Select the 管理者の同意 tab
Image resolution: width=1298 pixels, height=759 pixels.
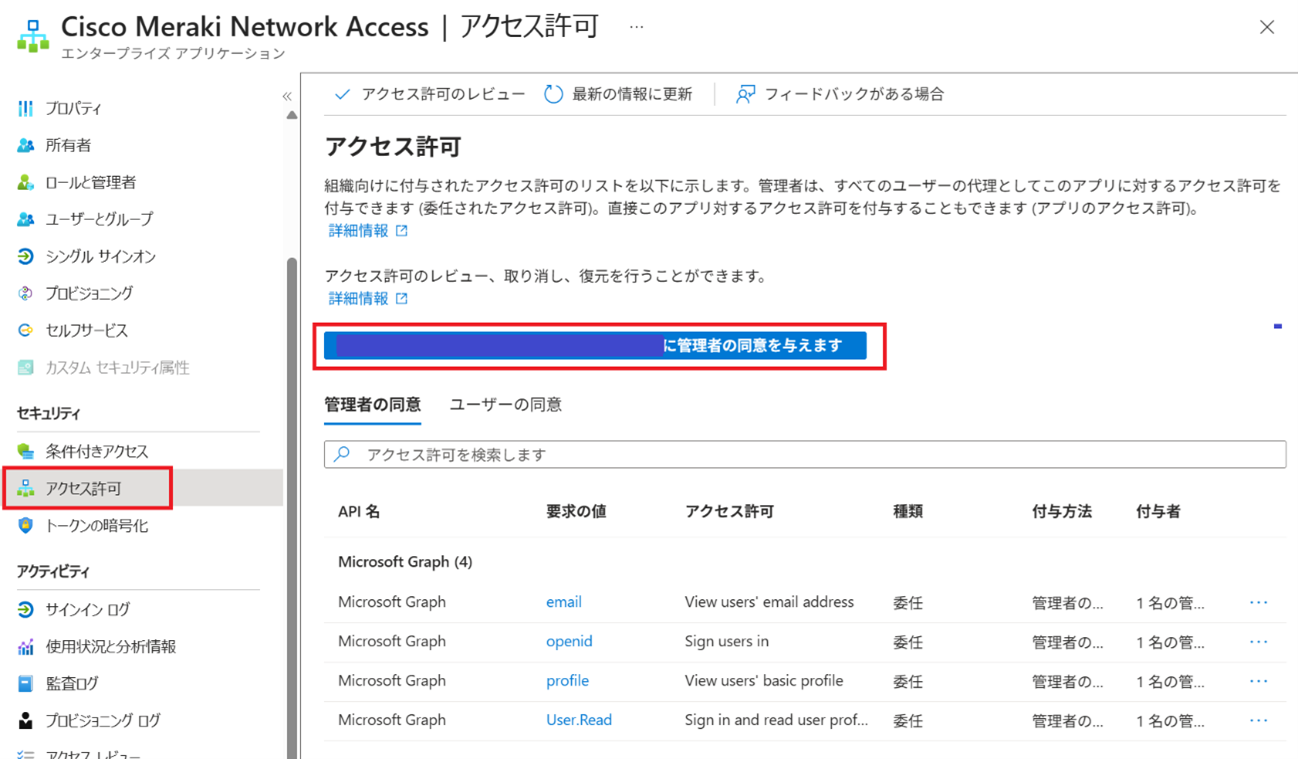point(372,405)
